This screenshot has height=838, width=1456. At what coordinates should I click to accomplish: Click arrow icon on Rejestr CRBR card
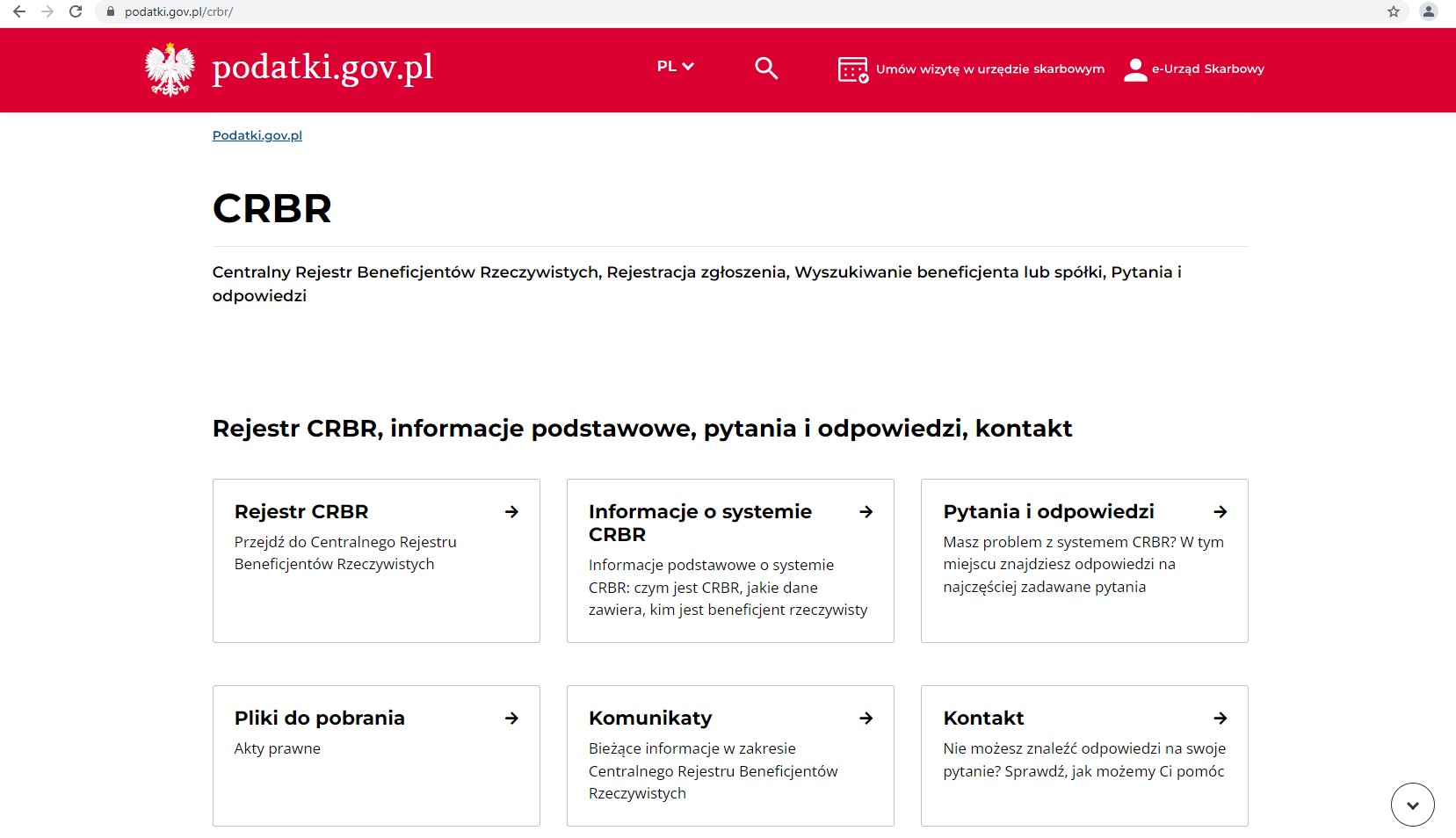(x=511, y=512)
